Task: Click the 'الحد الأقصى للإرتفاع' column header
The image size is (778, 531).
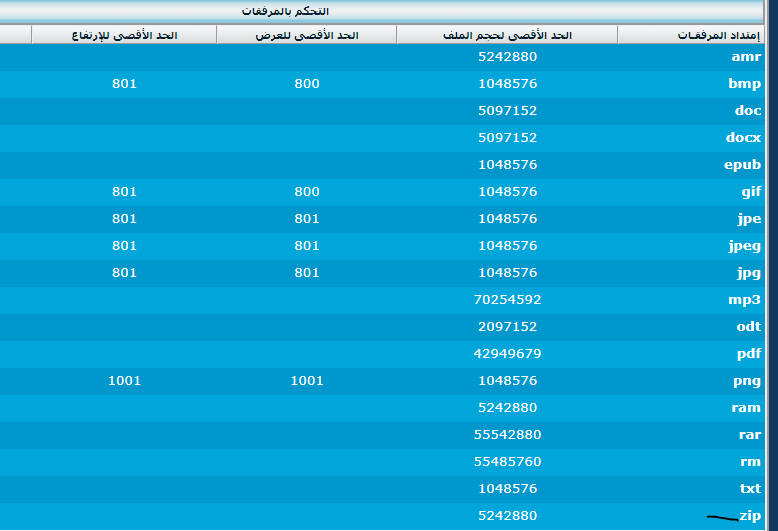Action: [x=124, y=35]
